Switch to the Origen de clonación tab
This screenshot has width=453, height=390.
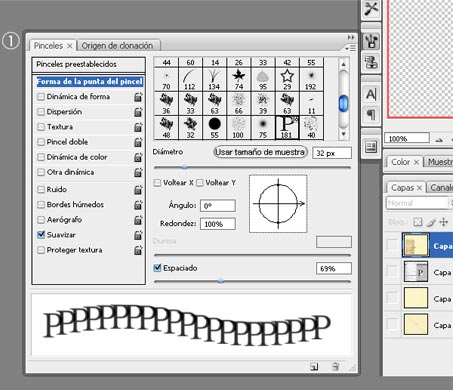click(x=117, y=46)
